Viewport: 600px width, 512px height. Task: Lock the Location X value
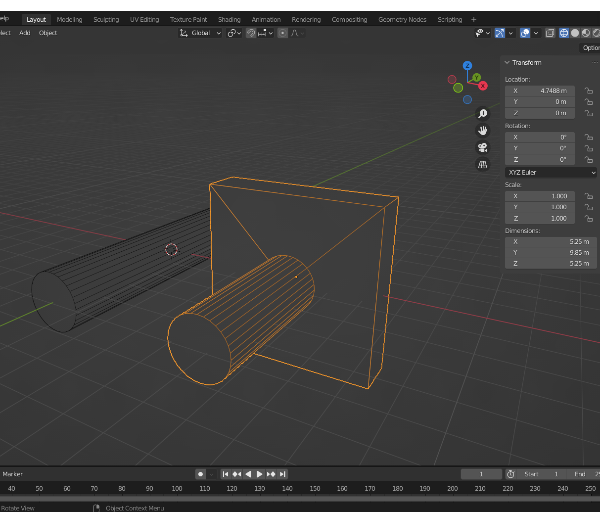pos(589,91)
